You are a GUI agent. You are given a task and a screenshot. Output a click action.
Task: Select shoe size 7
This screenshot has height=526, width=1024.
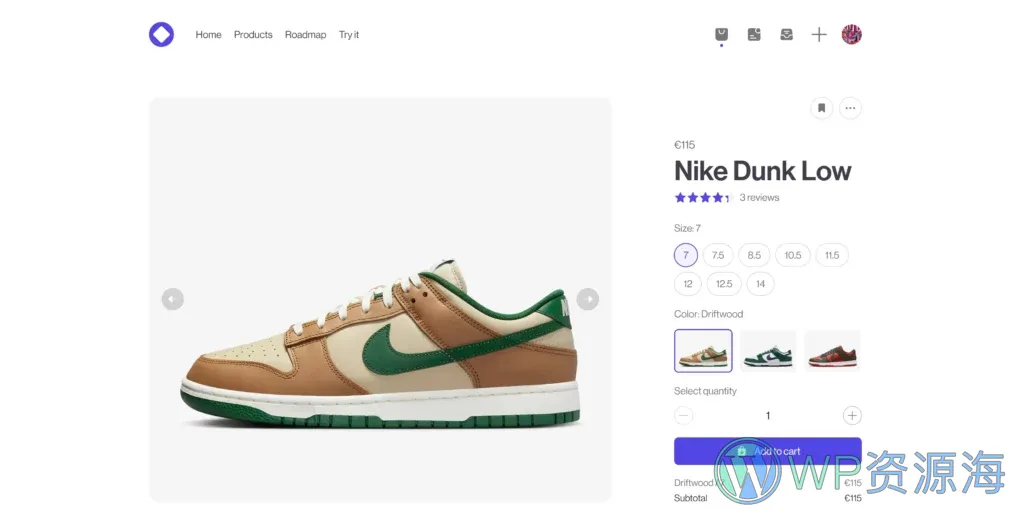686,255
